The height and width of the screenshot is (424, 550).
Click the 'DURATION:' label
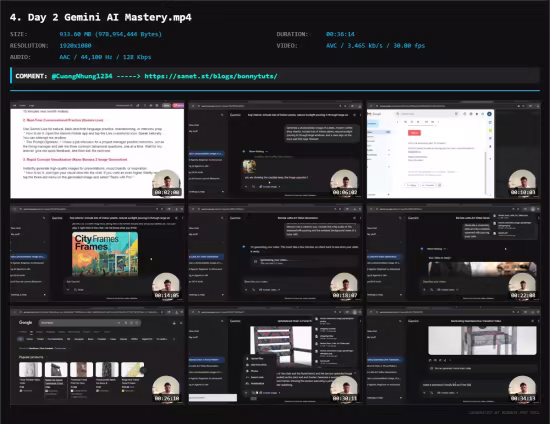tap(292, 34)
